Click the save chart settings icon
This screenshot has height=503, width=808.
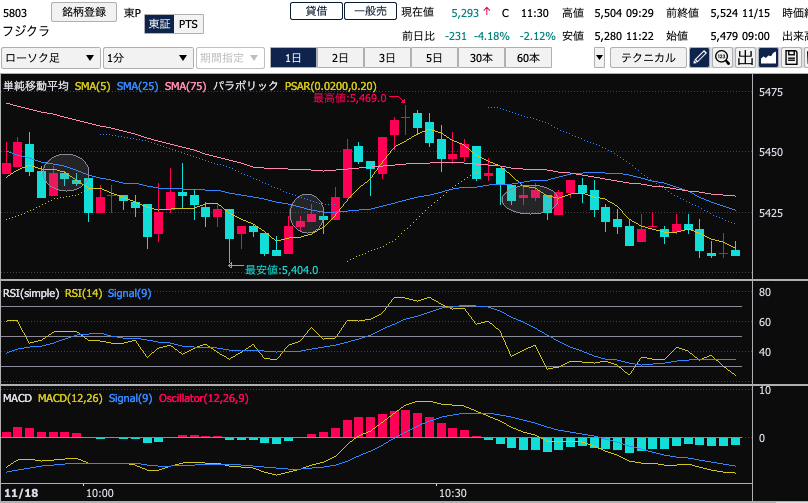(793, 58)
